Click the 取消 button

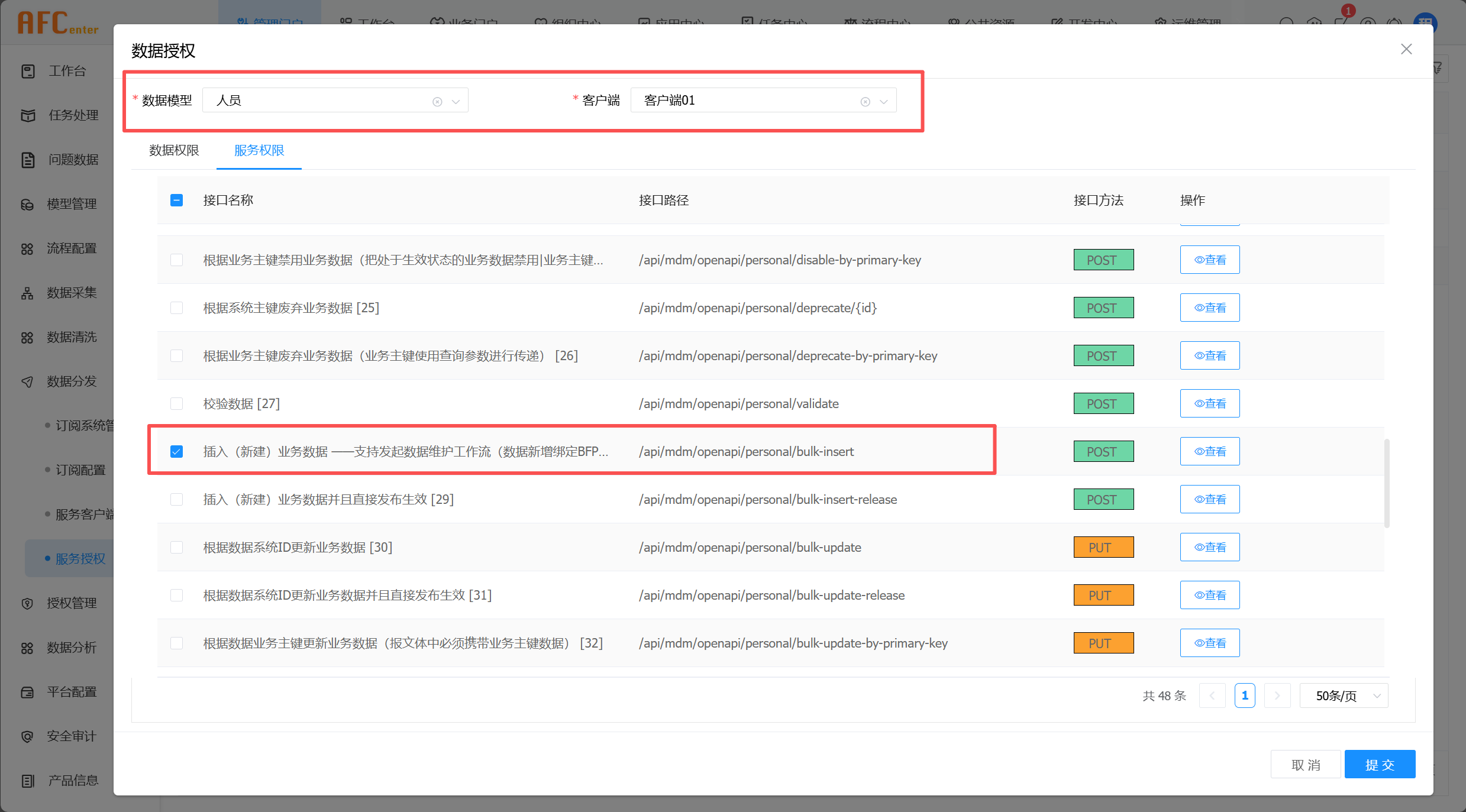(x=1305, y=765)
